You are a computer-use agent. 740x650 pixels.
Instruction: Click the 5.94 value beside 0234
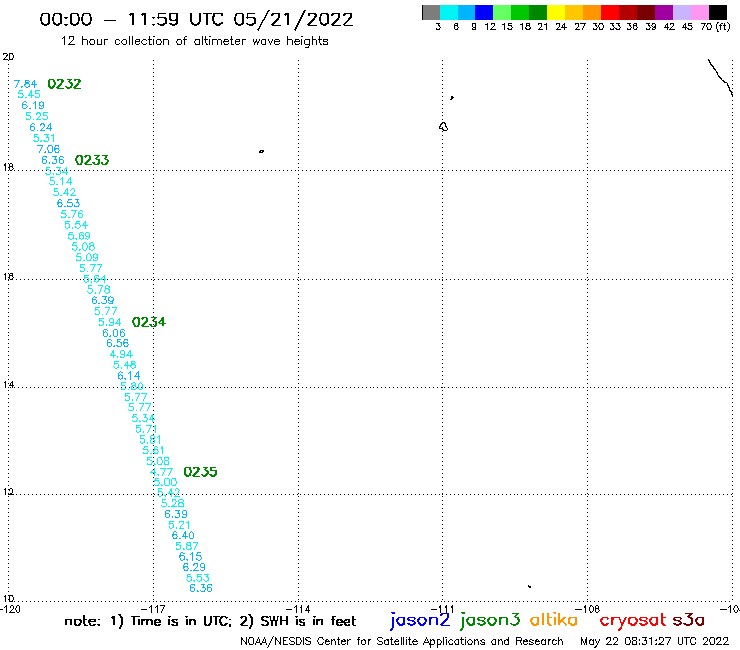(x=109, y=322)
